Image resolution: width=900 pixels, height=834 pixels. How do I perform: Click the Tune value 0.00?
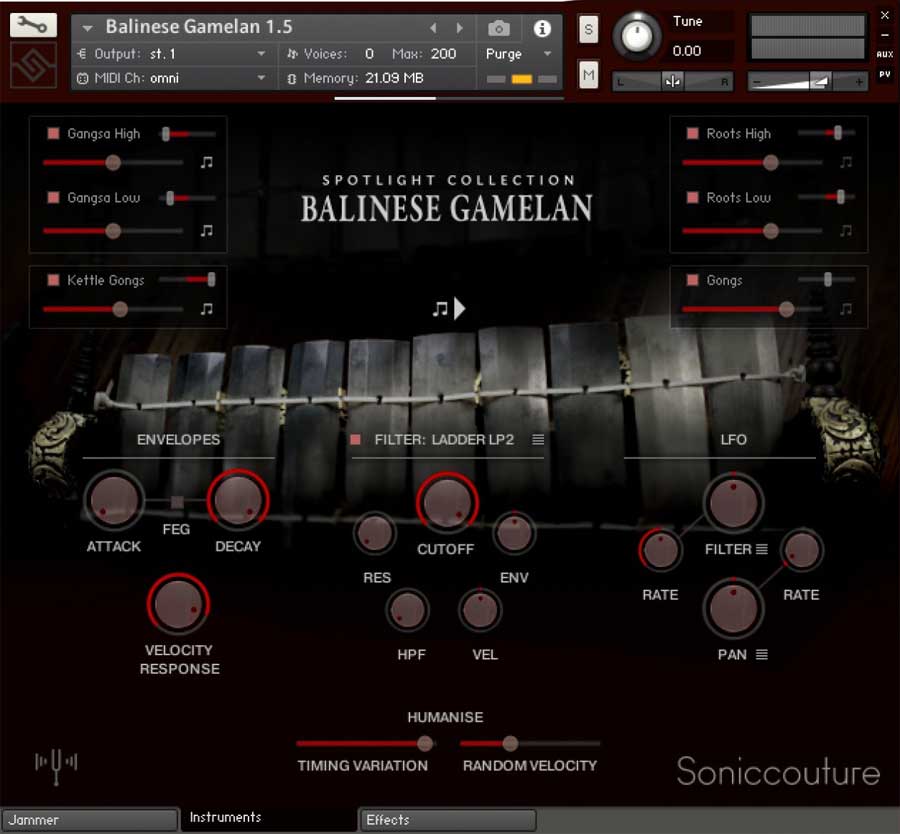(x=687, y=51)
